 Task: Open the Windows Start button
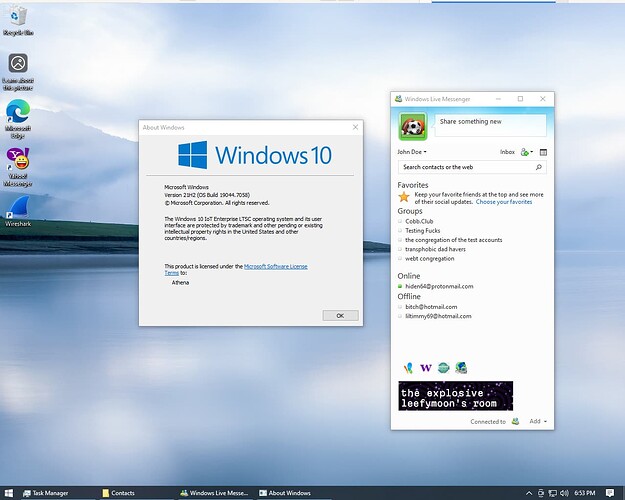(9, 493)
